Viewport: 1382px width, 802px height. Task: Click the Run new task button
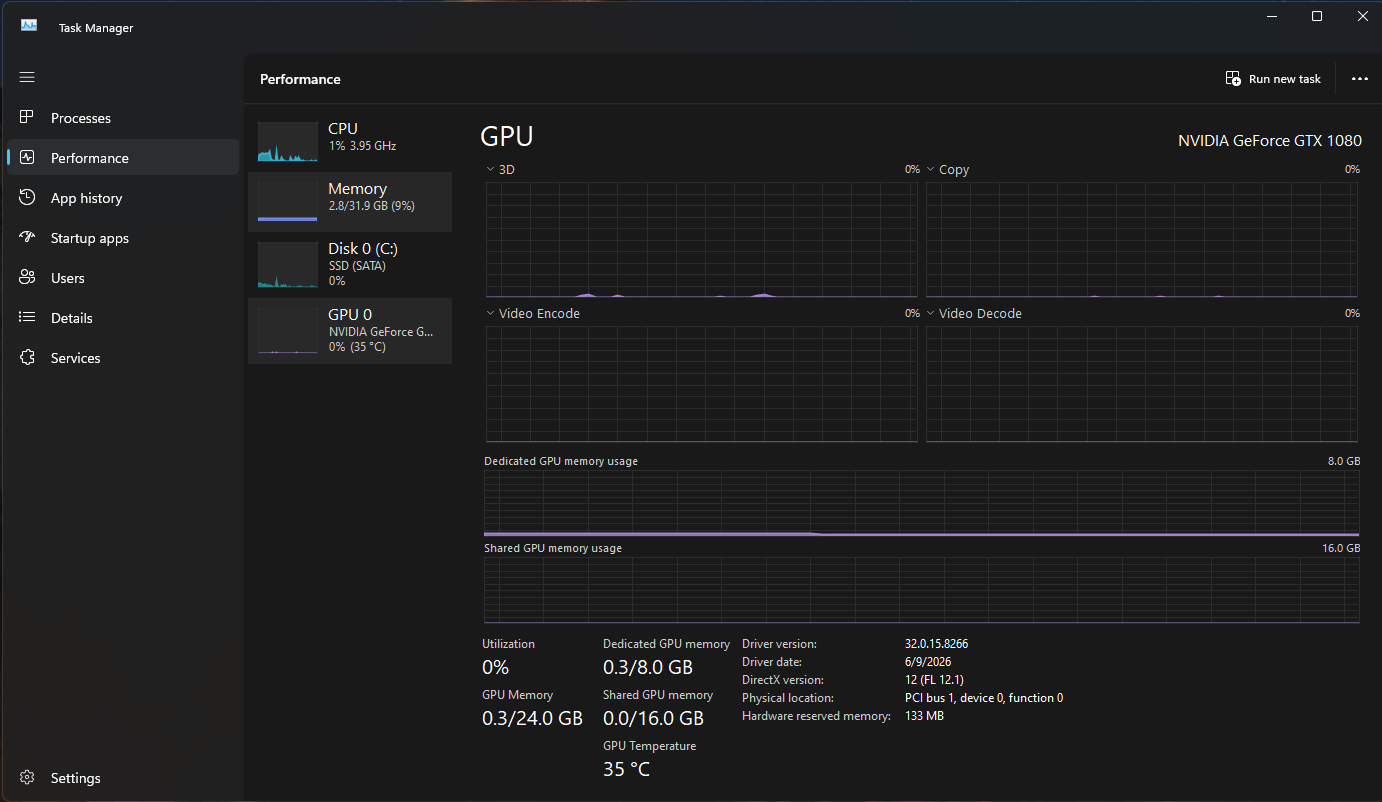[1273, 79]
